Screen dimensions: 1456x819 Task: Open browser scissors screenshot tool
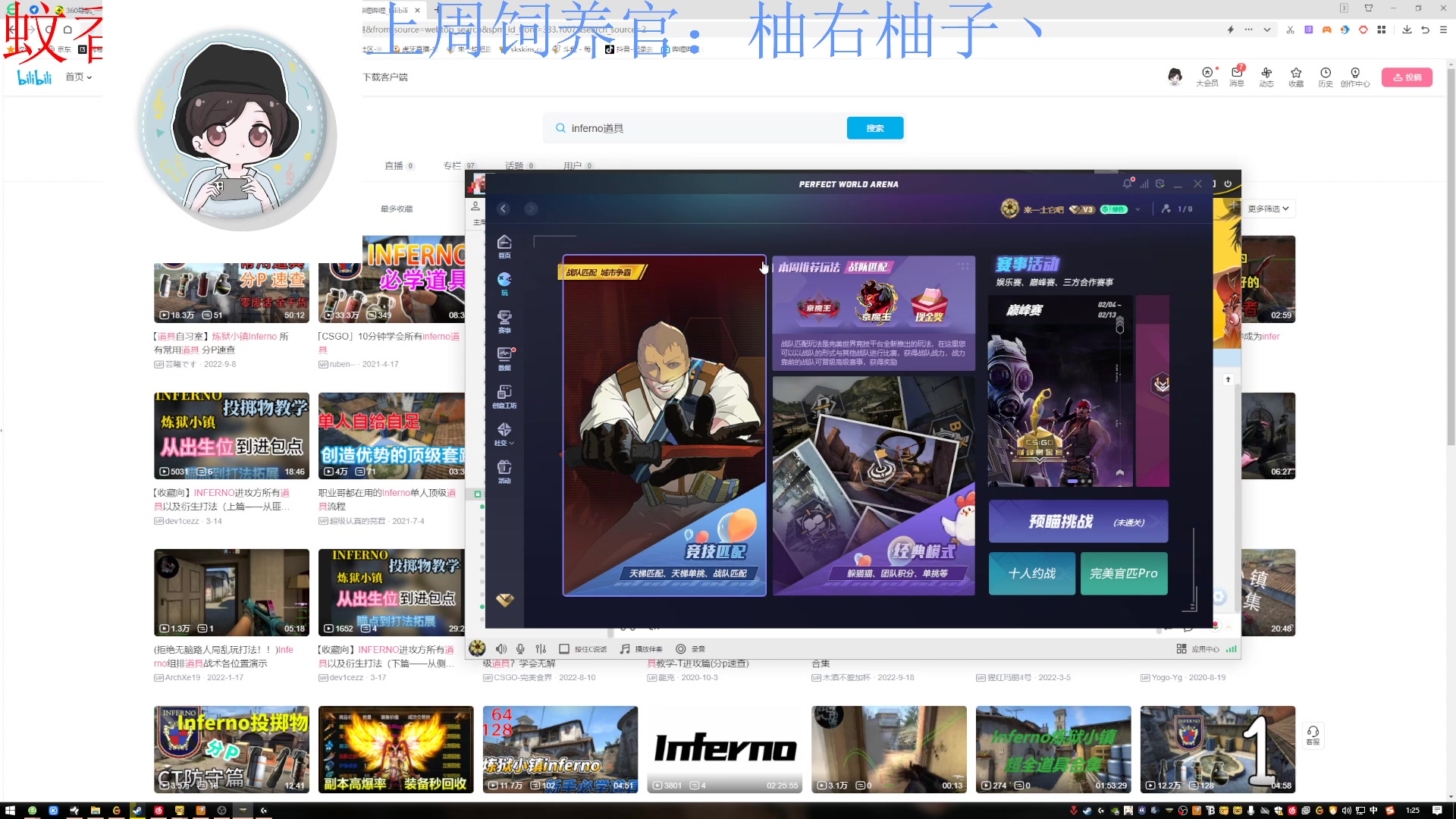click(x=1290, y=30)
